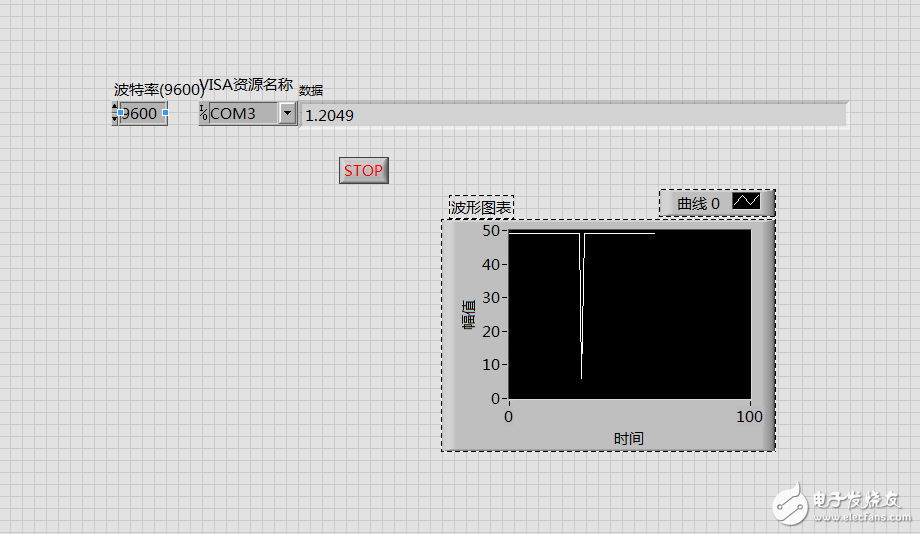Select the 曲线 0 plot legend label
Viewport: 920px width, 534px height.
(x=698, y=204)
